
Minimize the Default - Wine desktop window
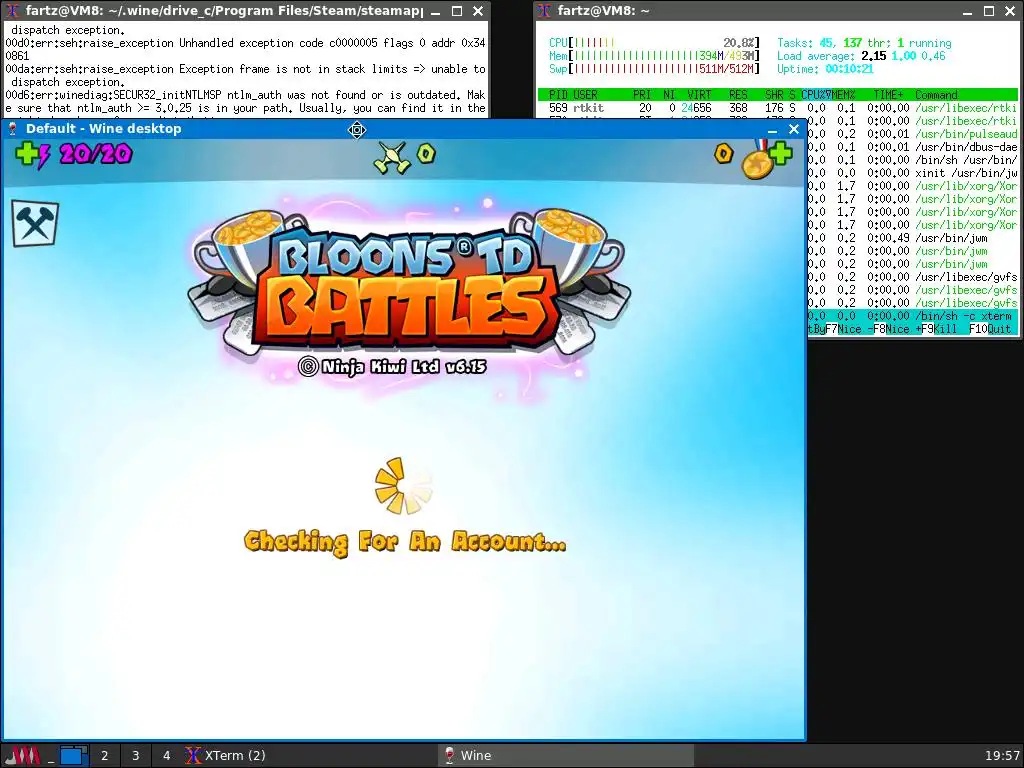[773, 129]
